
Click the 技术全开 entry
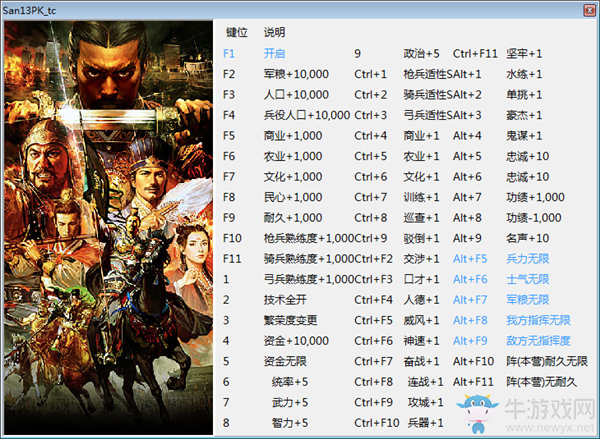pos(285,300)
